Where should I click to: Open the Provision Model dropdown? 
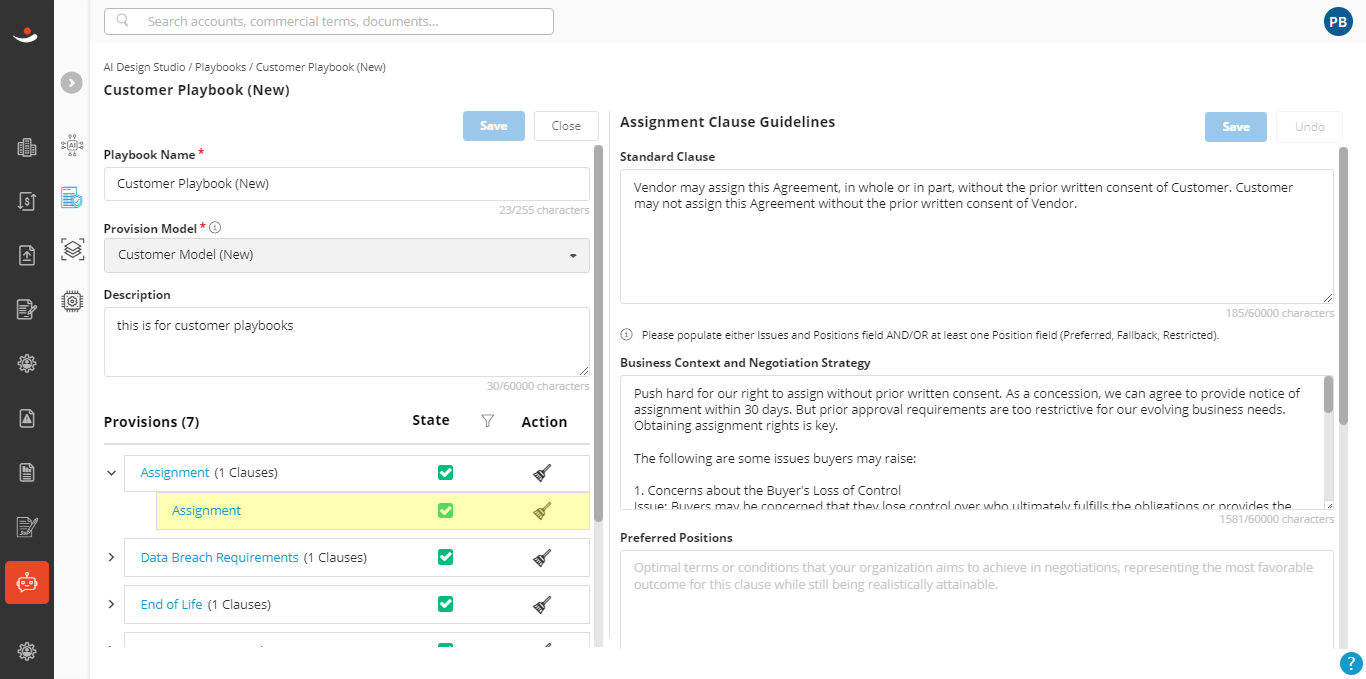tap(347, 255)
